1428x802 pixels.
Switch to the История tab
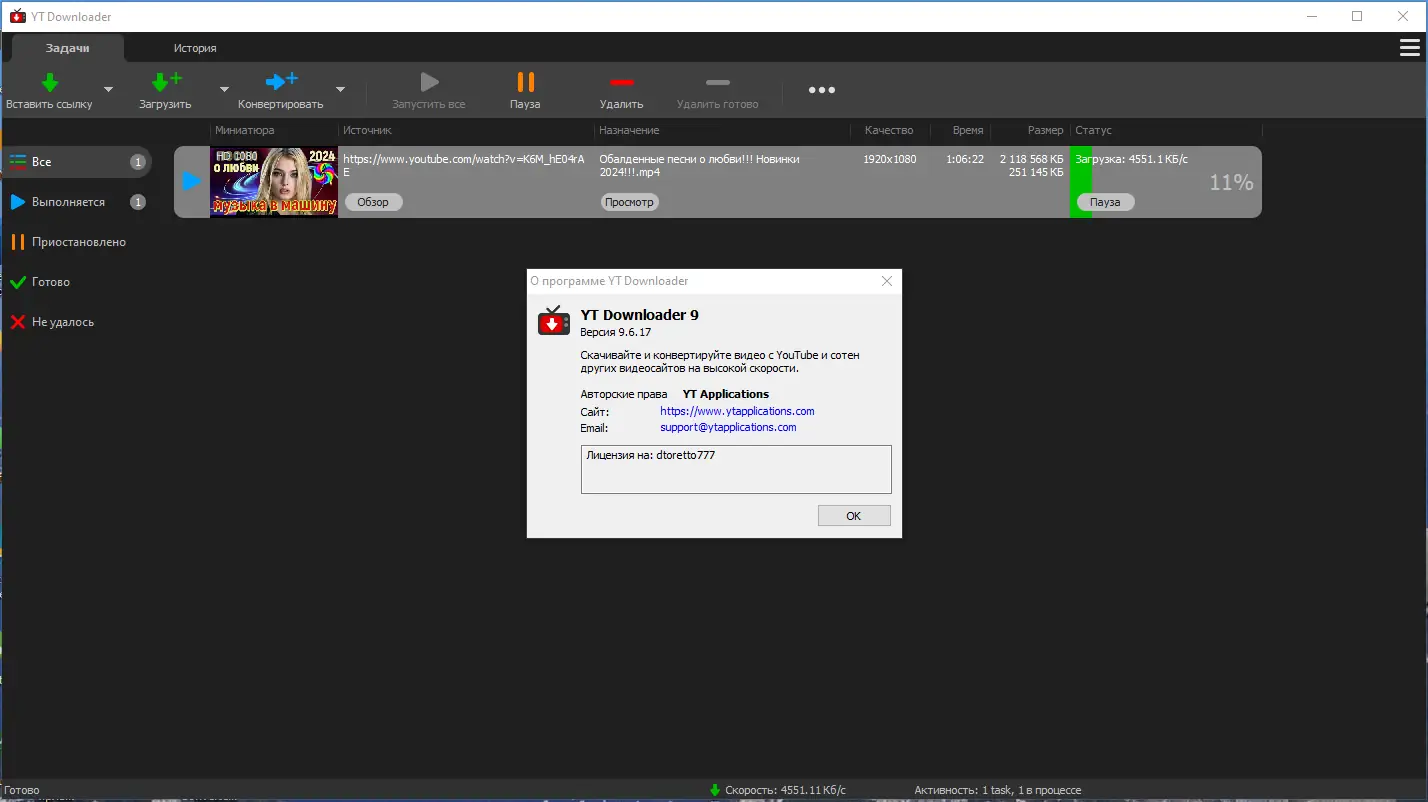(195, 48)
